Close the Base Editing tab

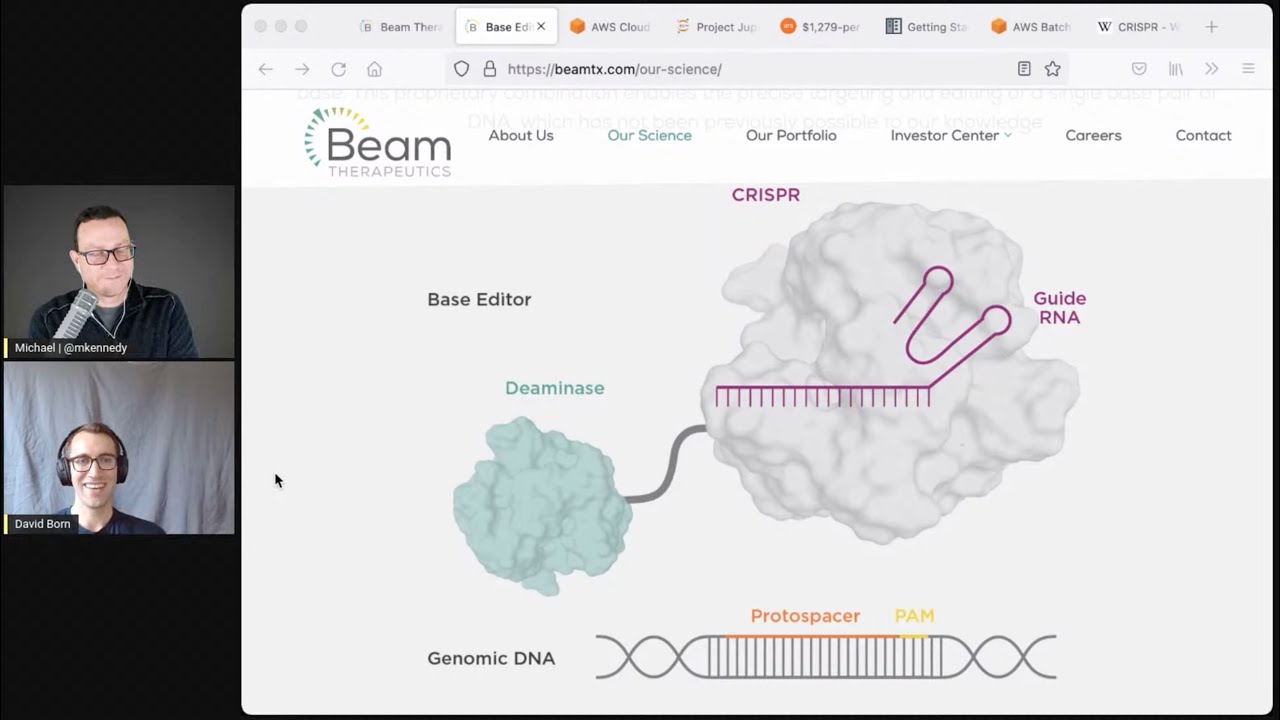541,27
